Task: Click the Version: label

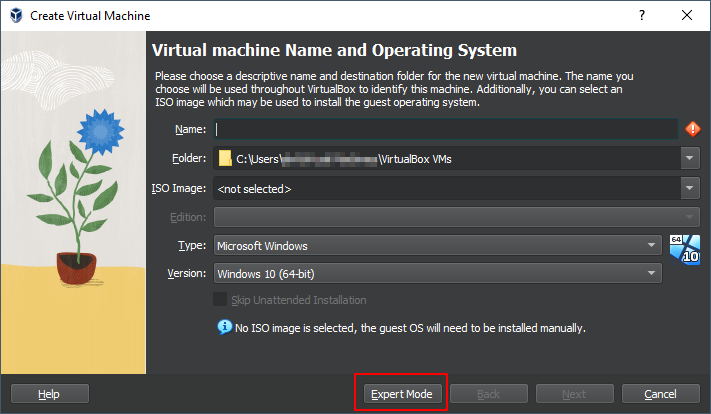Action: point(187,273)
